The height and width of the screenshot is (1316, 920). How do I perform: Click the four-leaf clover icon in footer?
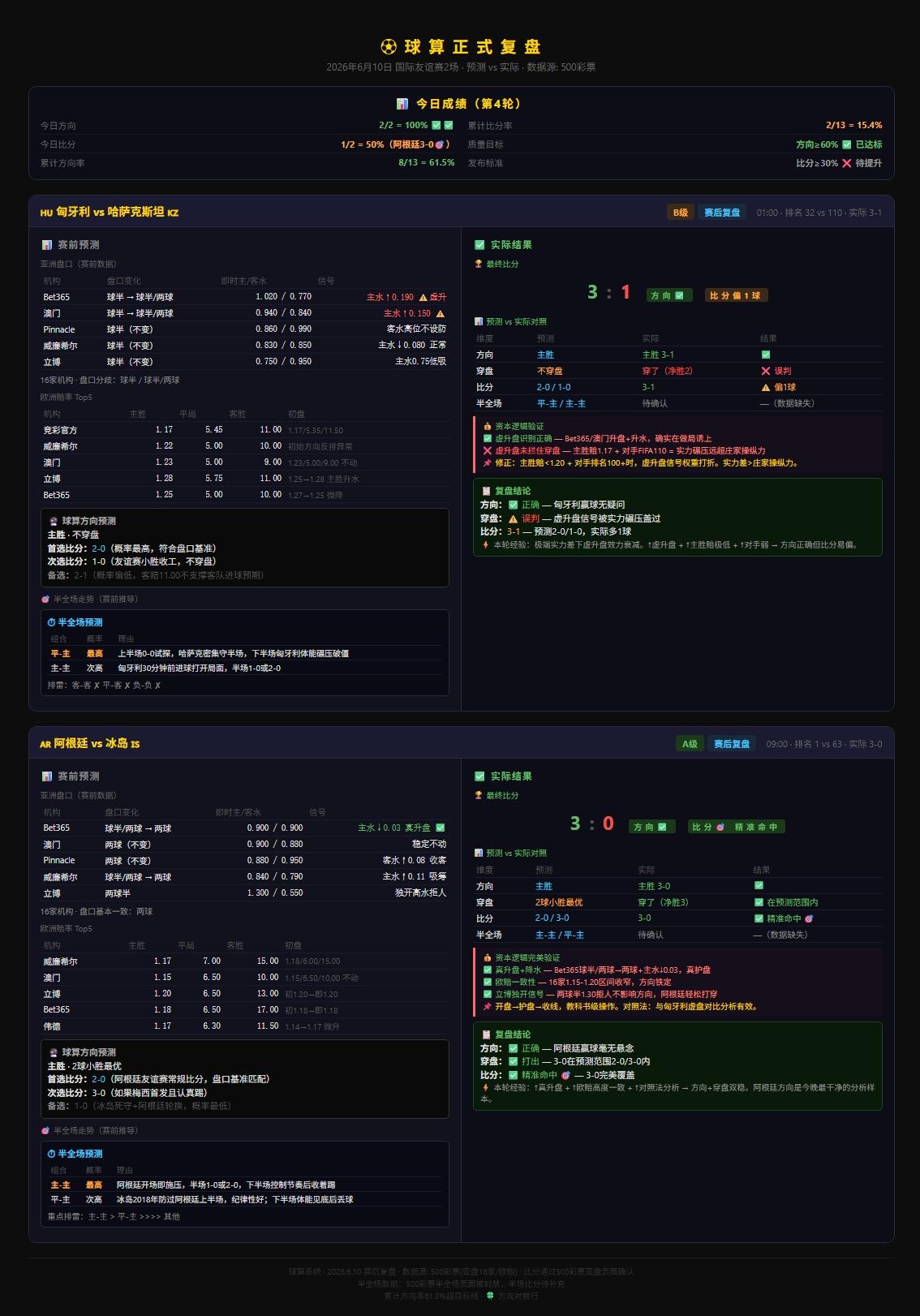490,1296
